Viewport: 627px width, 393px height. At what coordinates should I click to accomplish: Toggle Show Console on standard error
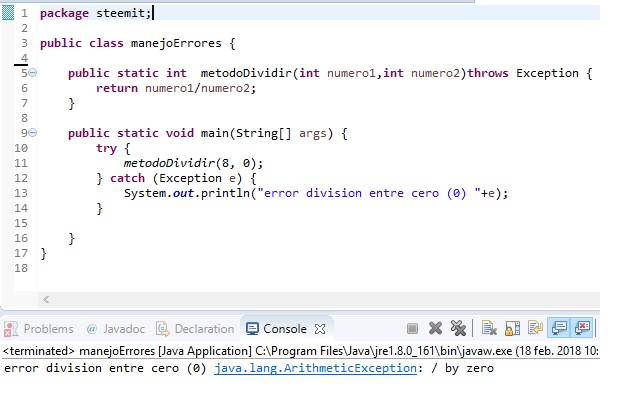(582, 328)
